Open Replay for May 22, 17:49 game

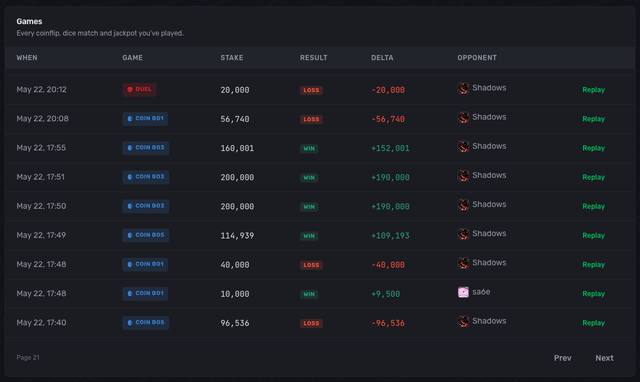coord(593,235)
